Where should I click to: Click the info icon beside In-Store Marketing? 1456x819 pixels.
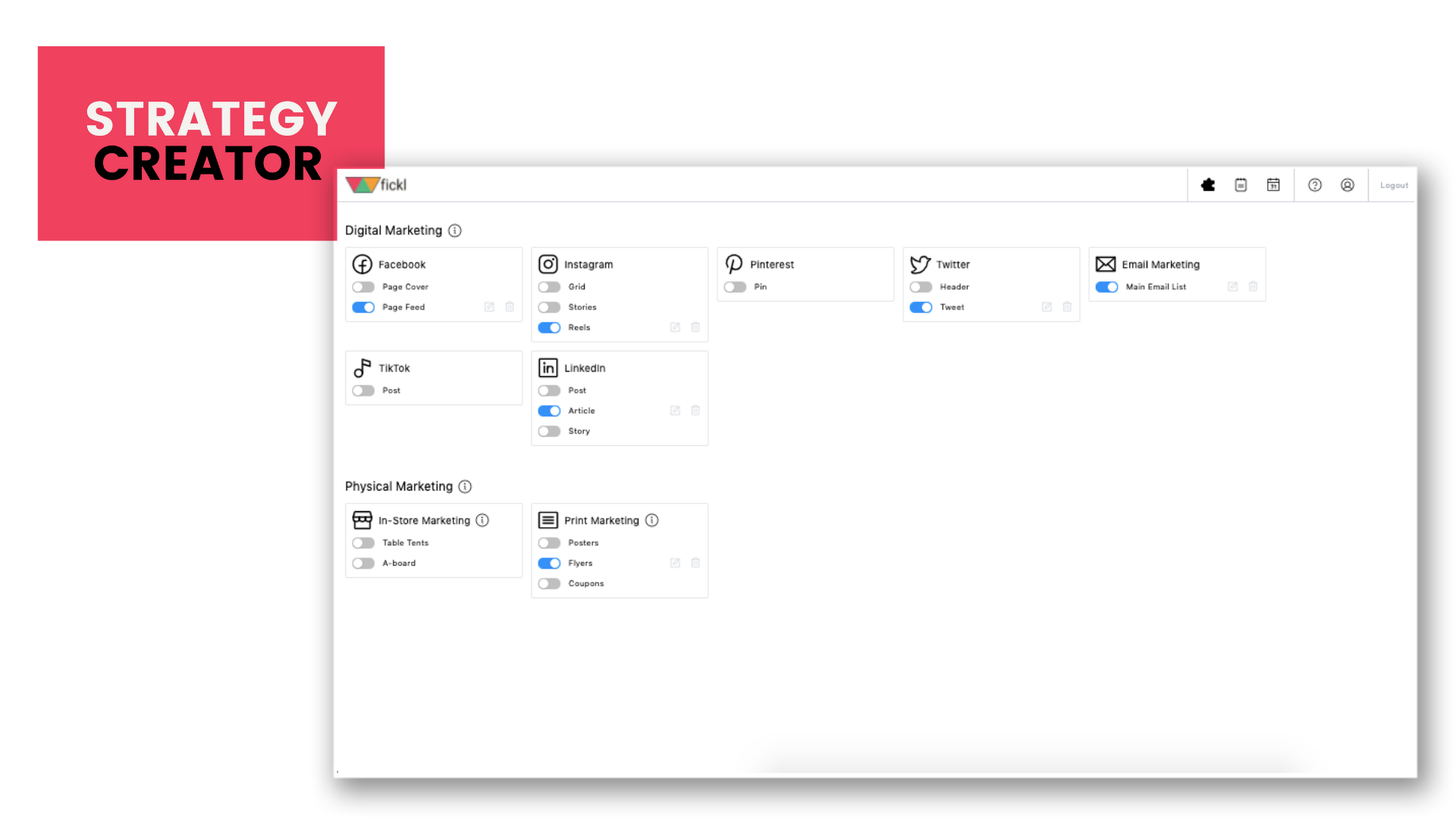pyautogui.click(x=483, y=520)
